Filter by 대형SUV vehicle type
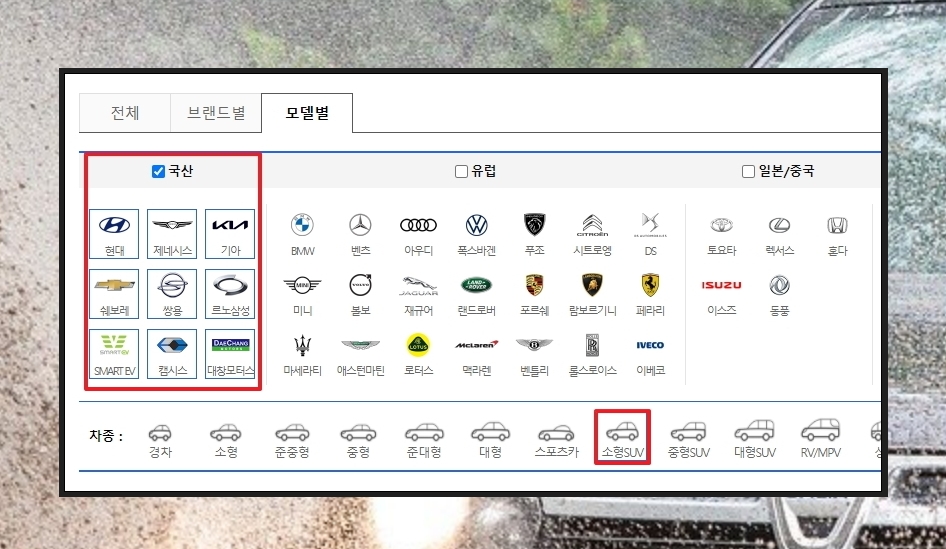 point(754,439)
